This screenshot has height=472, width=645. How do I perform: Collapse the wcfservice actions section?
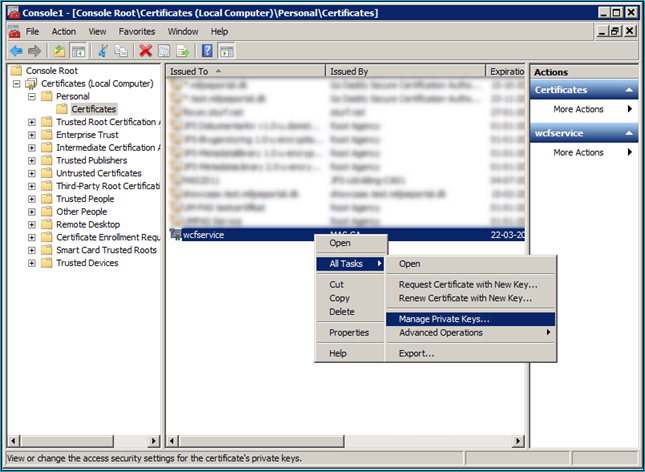pyautogui.click(x=629, y=133)
